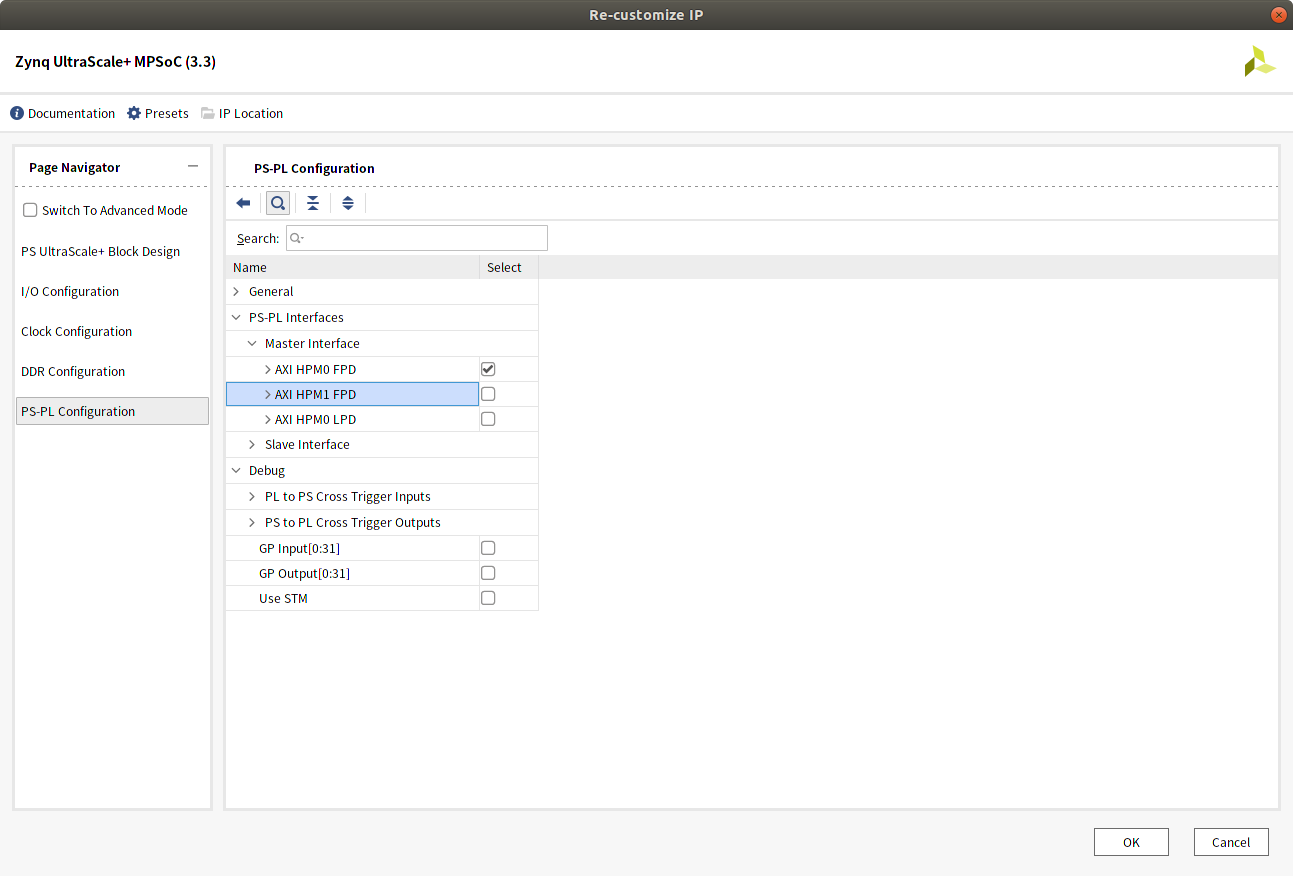Click the expand all toolbar icon

point(348,203)
